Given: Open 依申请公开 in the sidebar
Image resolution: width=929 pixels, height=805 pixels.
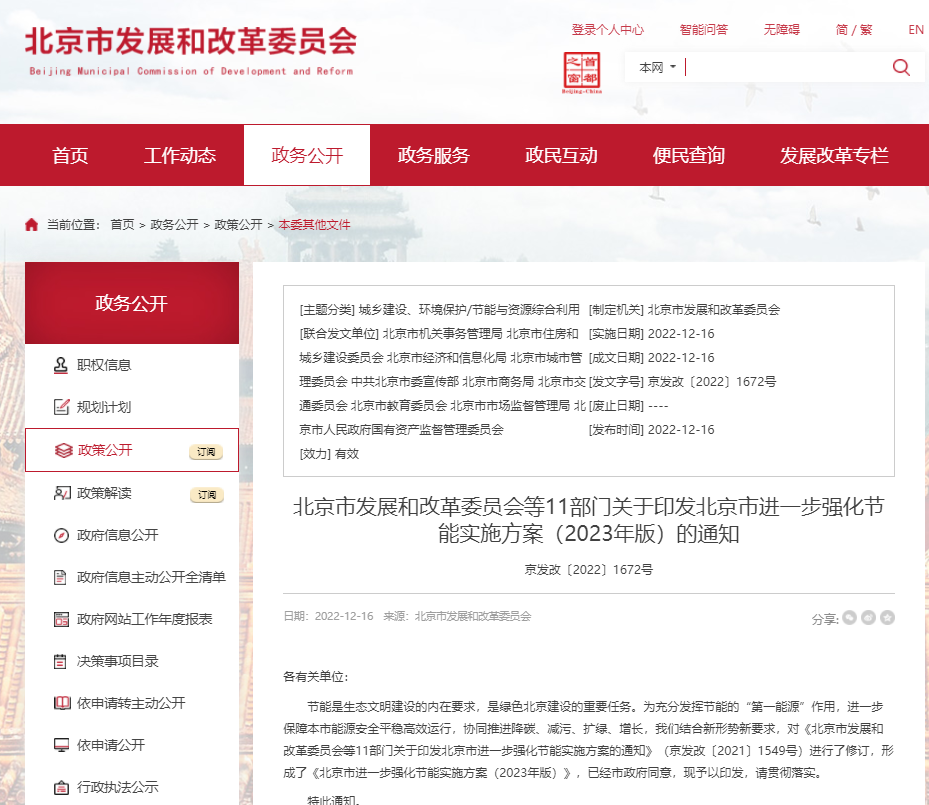Looking at the screenshot, I should [111, 745].
